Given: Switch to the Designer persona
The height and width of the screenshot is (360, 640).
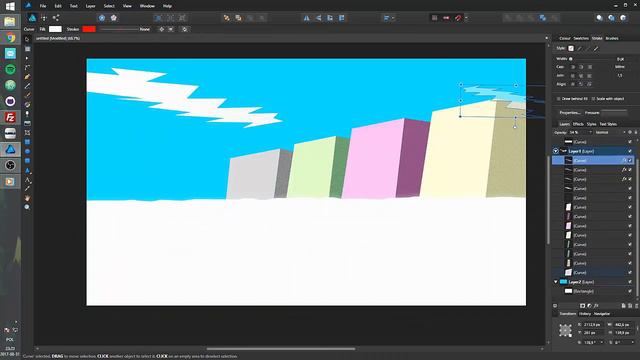Looking at the screenshot, I should click(32, 18).
